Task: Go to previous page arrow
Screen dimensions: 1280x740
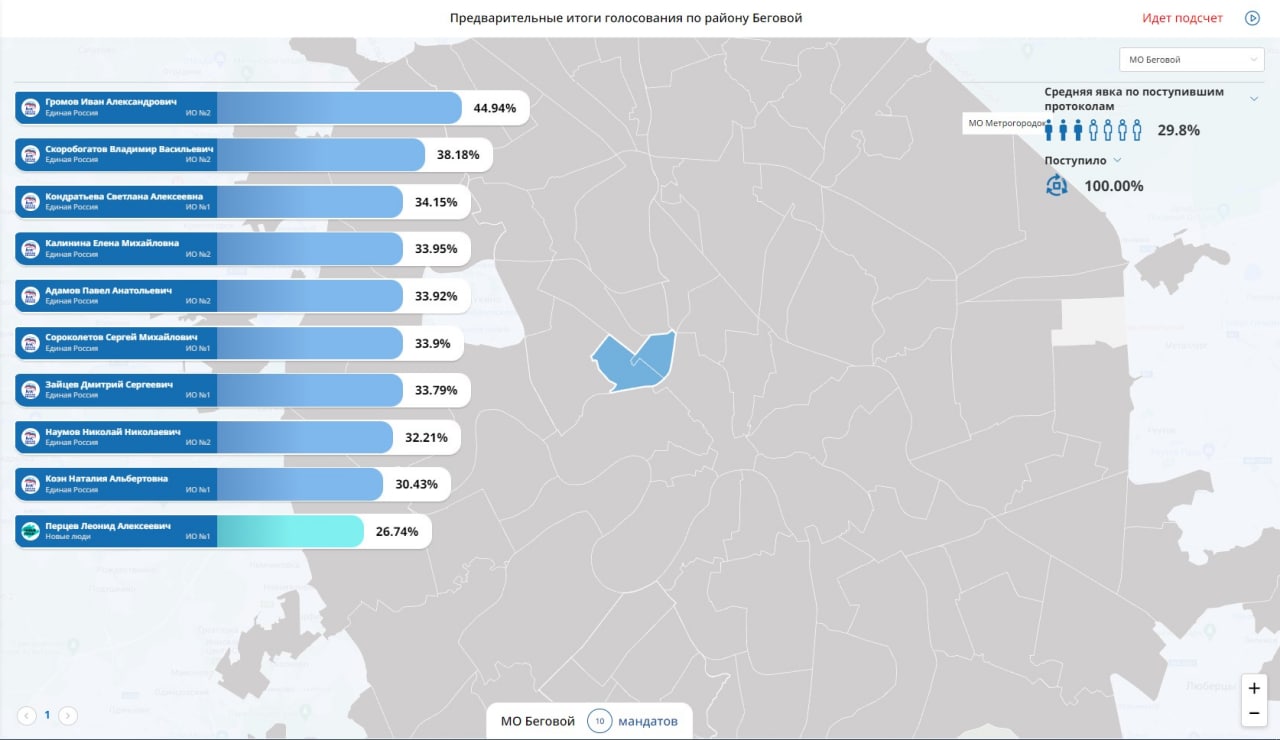Action: [x=27, y=715]
